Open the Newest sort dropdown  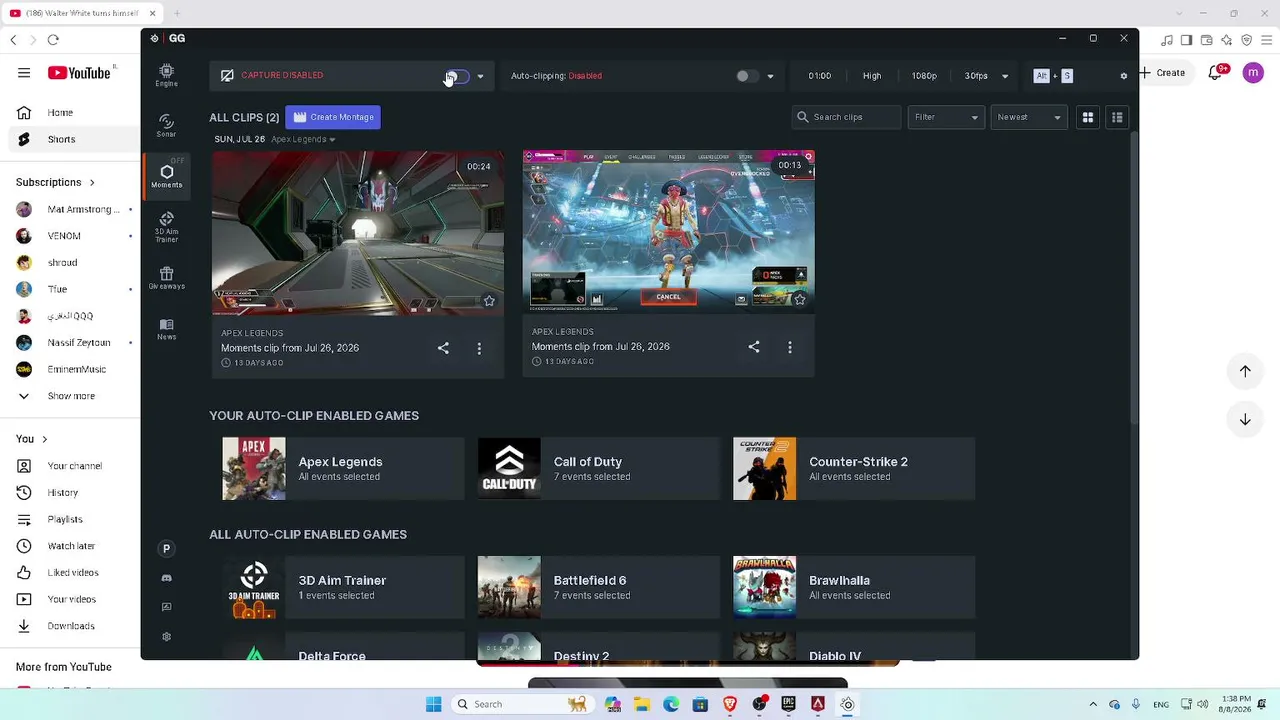click(1029, 117)
